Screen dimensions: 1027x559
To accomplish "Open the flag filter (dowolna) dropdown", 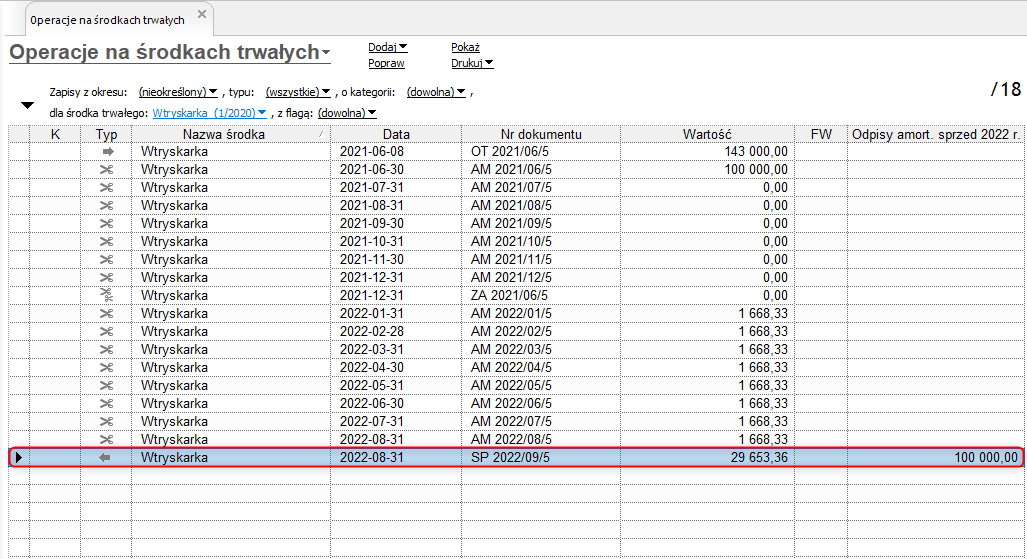I will pos(347,113).
